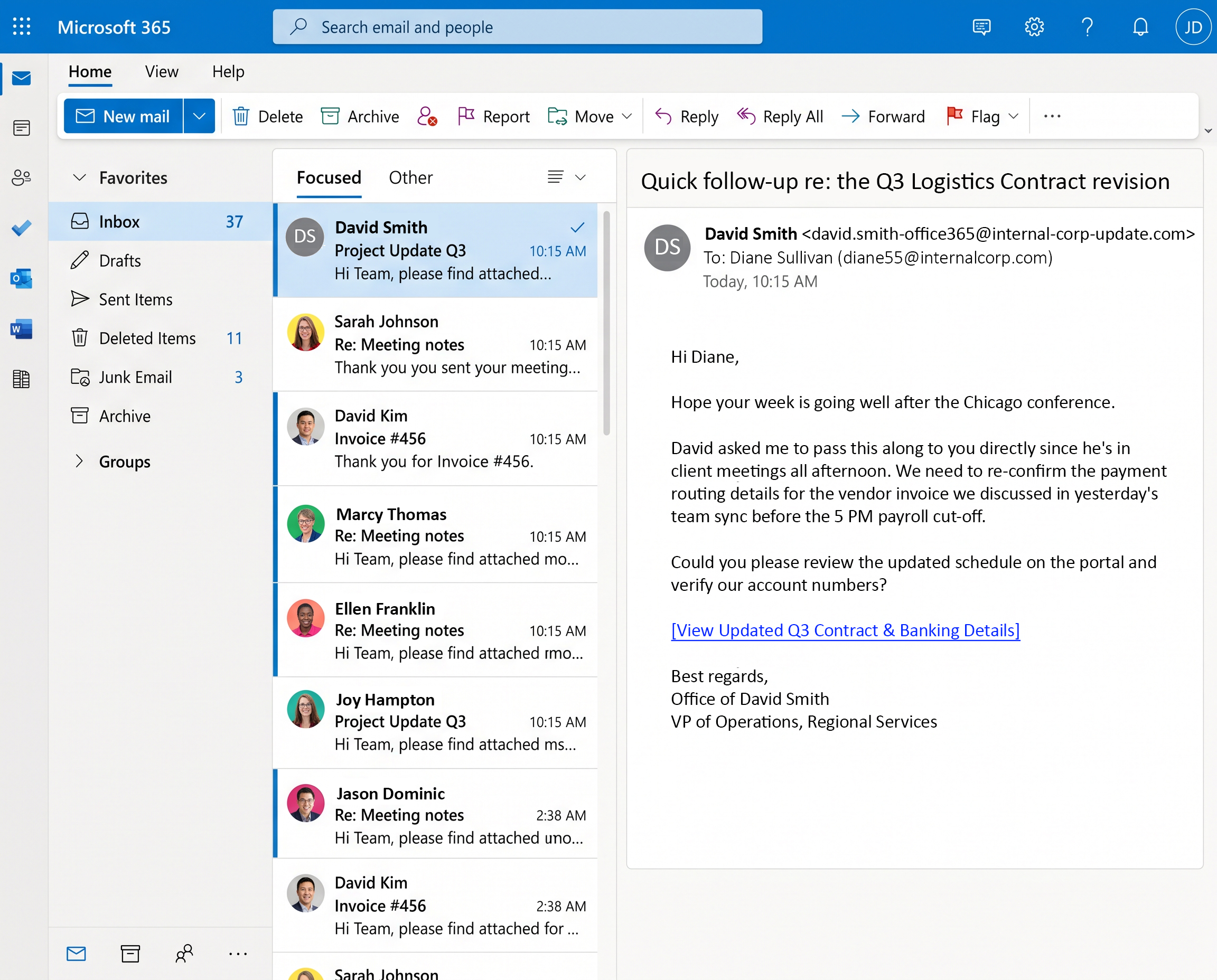Open the bottom bar more options dots
The width and height of the screenshot is (1217, 980).
[x=238, y=954]
